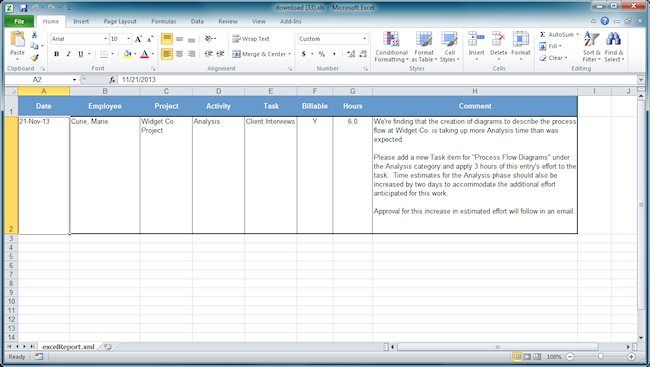Click the Borders icon
This screenshot has width=650, height=367.
[x=104, y=54]
